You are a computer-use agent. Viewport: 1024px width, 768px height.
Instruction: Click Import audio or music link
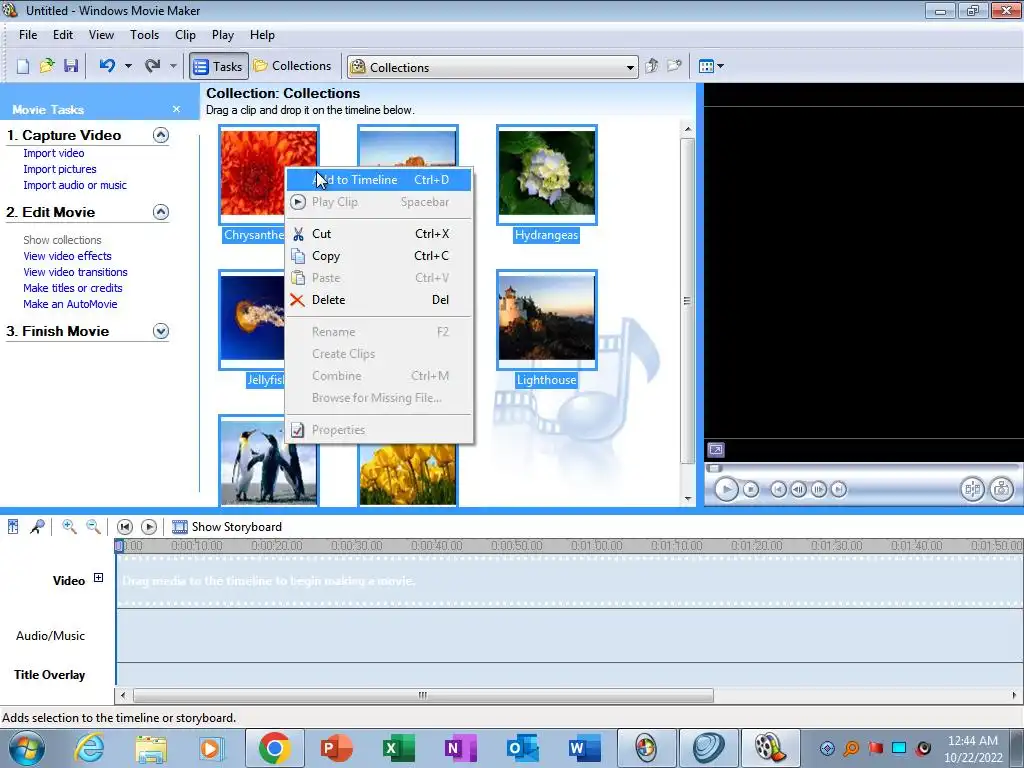tap(75, 185)
